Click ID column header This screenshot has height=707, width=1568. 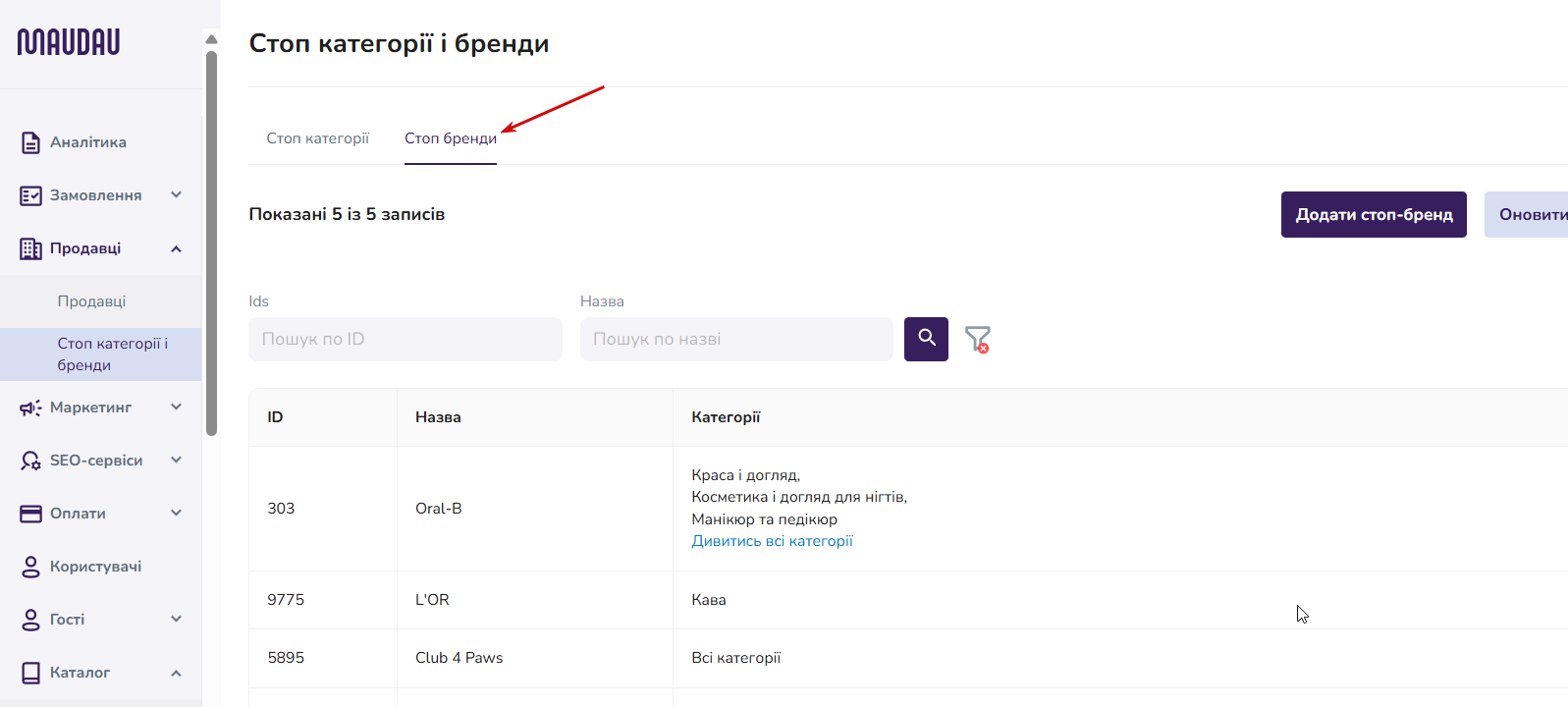[275, 417]
